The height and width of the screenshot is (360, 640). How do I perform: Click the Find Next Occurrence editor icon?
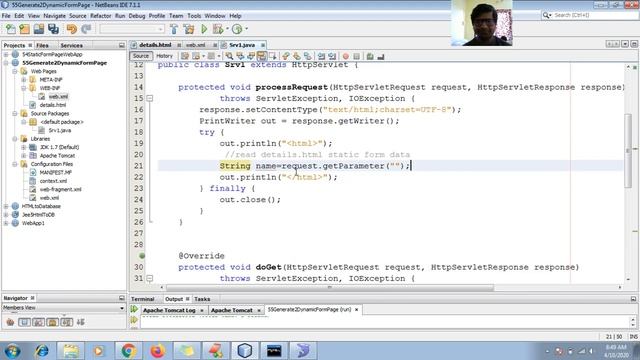[x=251, y=56]
